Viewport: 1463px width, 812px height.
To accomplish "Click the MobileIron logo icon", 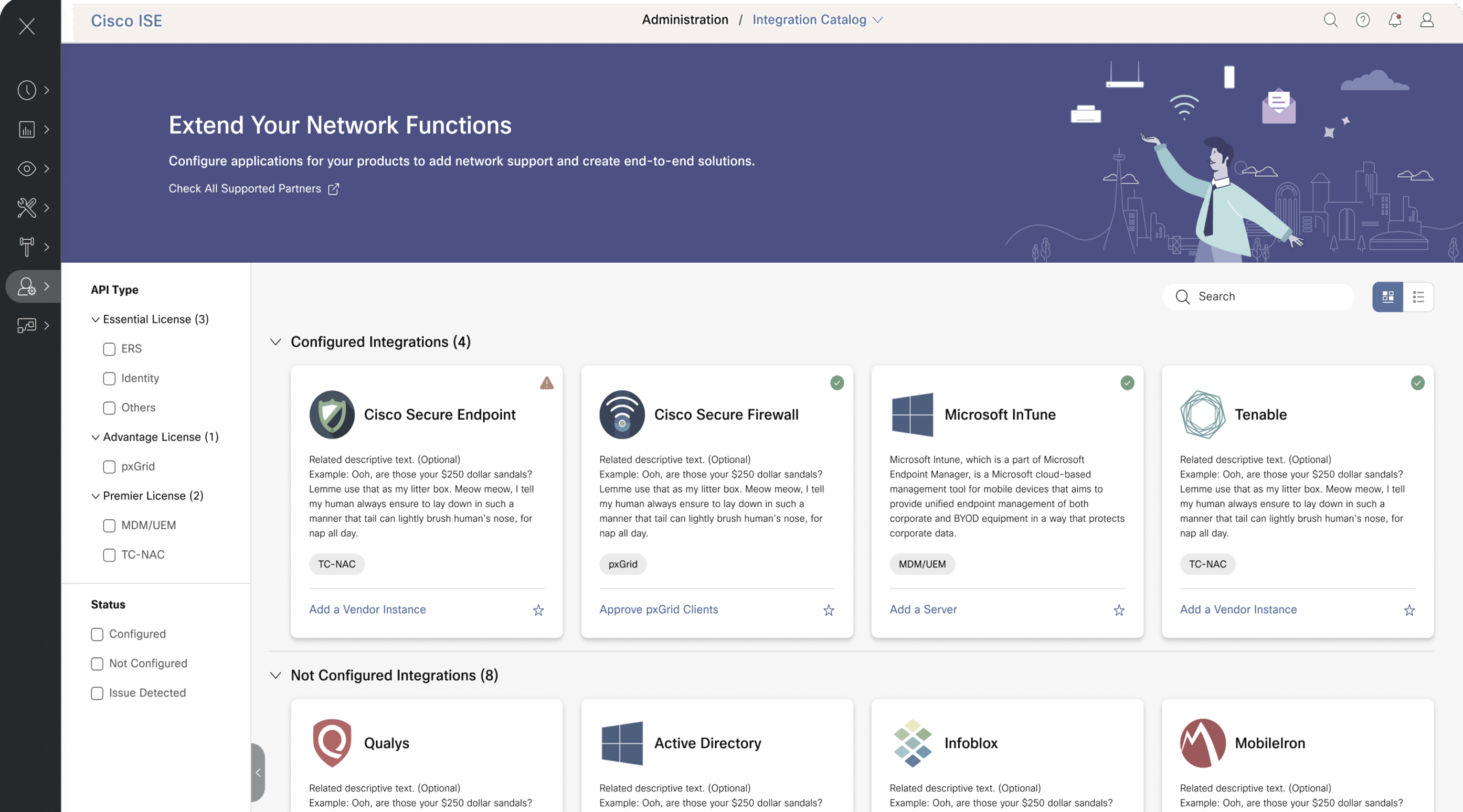I will (x=1202, y=743).
